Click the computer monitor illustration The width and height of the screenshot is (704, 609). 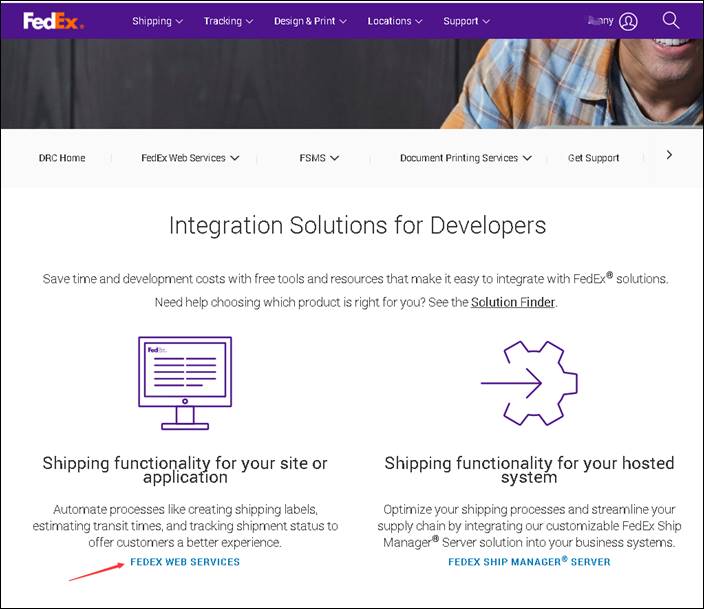pos(185,383)
